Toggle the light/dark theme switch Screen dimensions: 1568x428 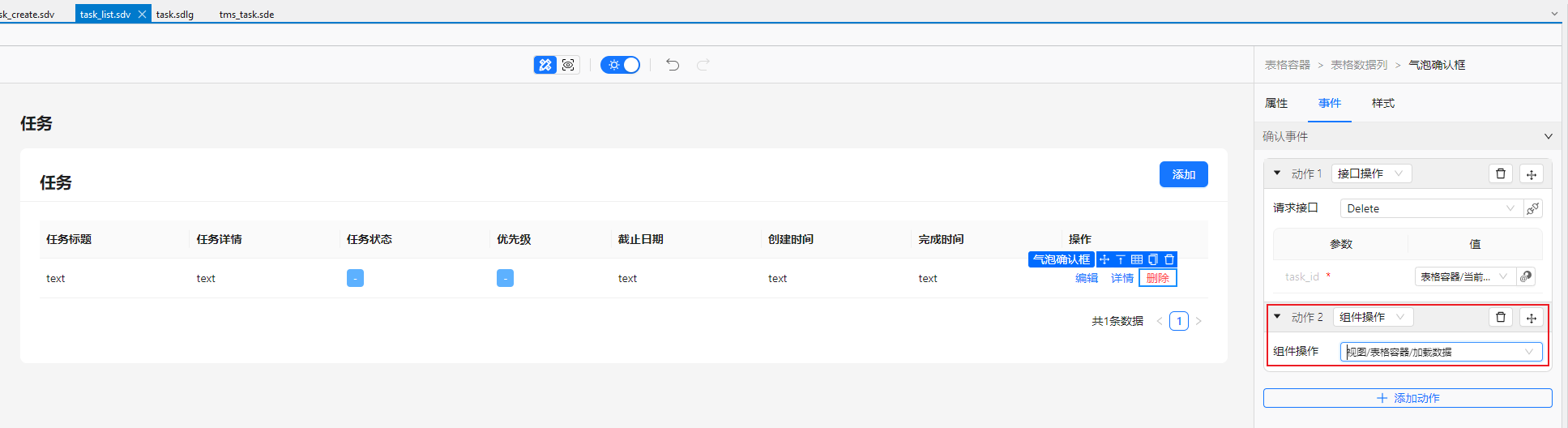(x=620, y=65)
